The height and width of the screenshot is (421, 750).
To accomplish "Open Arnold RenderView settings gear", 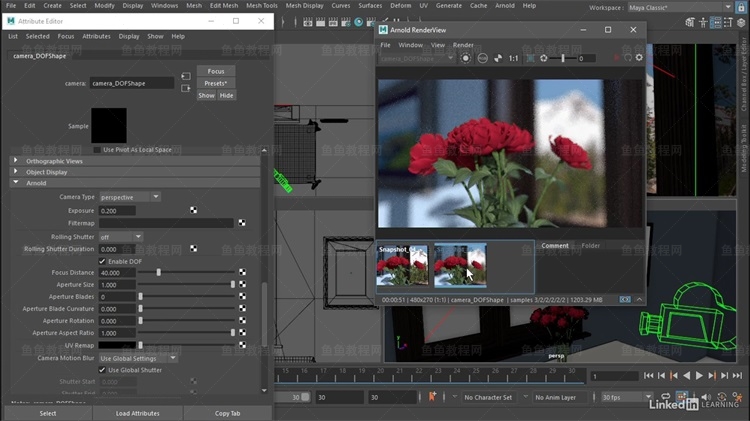I will coord(639,58).
